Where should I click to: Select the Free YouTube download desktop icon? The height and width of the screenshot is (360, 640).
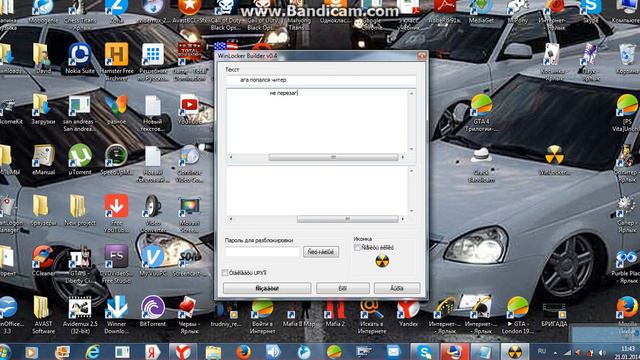coord(117,213)
